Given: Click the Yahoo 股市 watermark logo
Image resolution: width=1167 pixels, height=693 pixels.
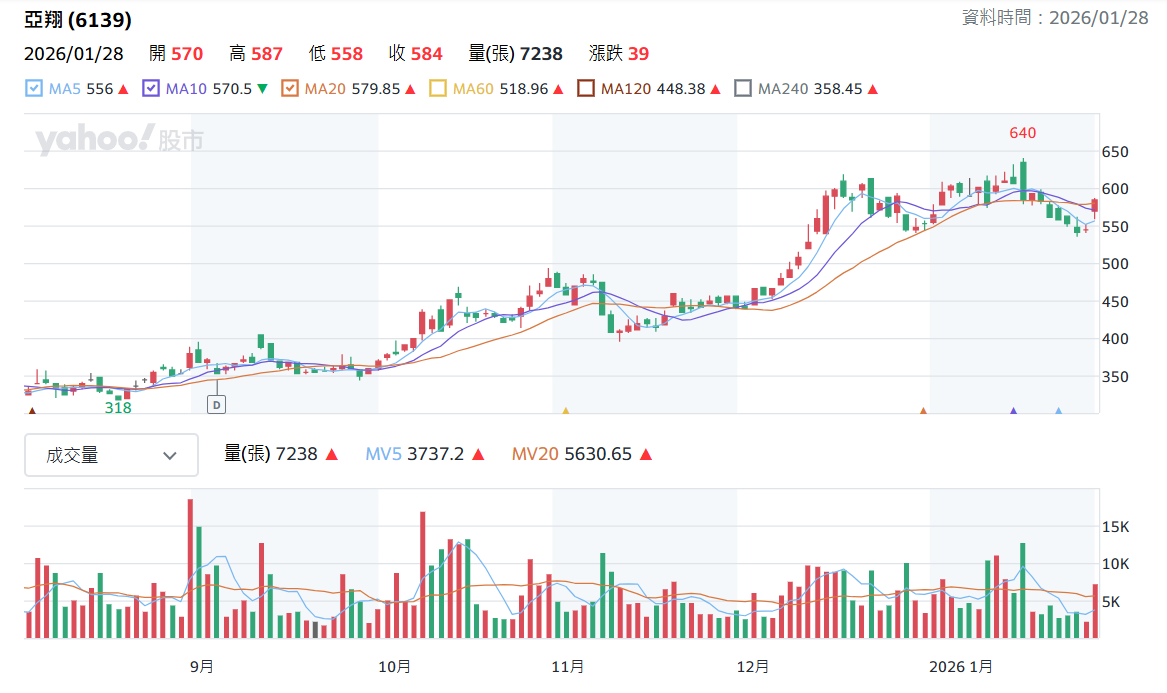Looking at the screenshot, I should (x=119, y=139).
